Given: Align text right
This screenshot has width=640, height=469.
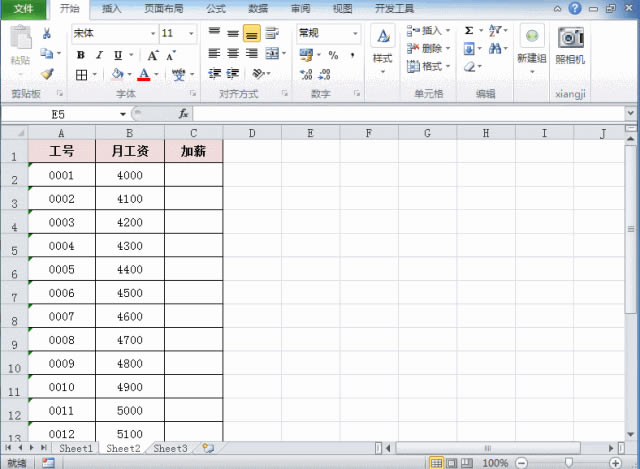Looking at the screenshot, I should 251,53.
